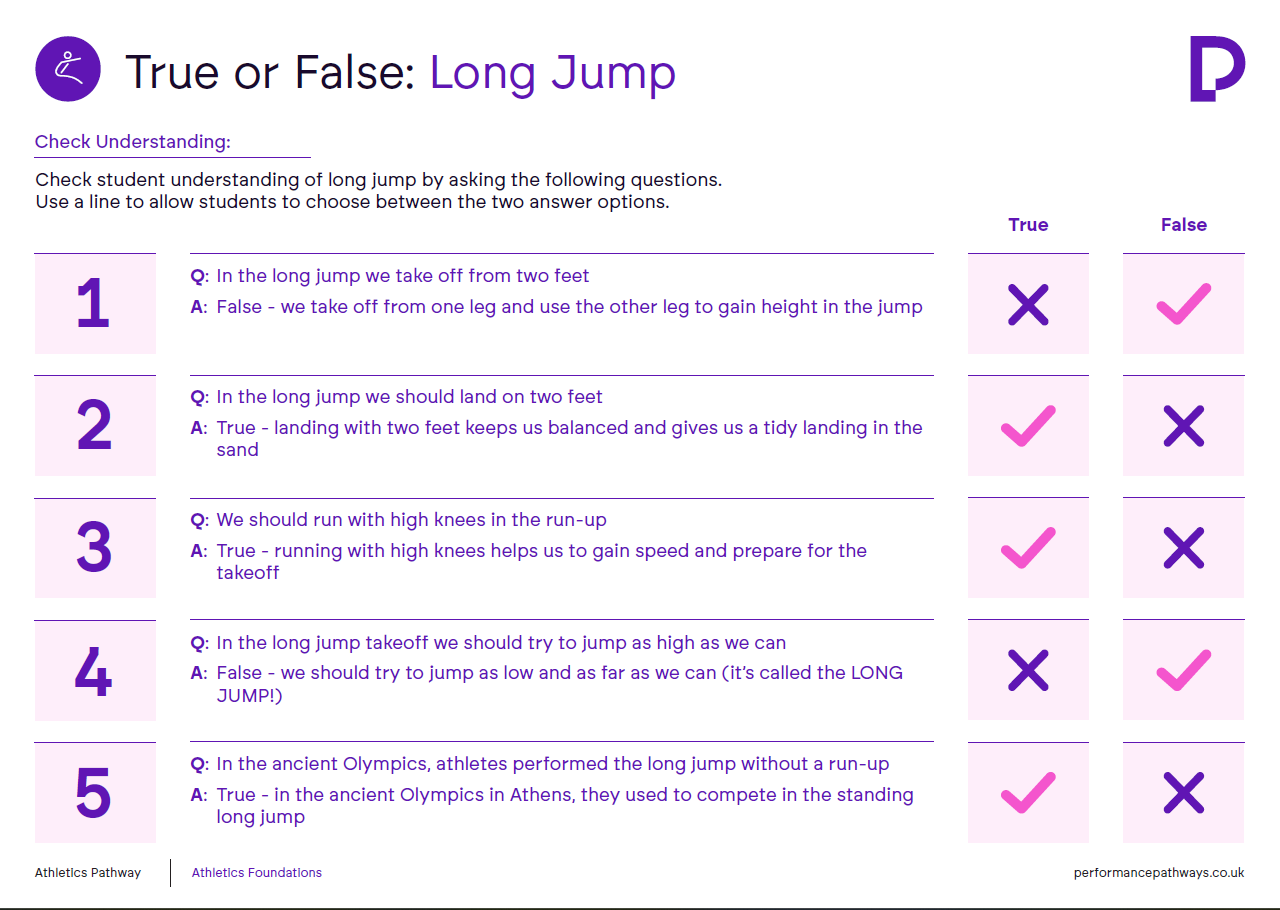Click the purple X in question 5 False box
The width and height of the screenshot is (1280, 910).
point(1184,793)
